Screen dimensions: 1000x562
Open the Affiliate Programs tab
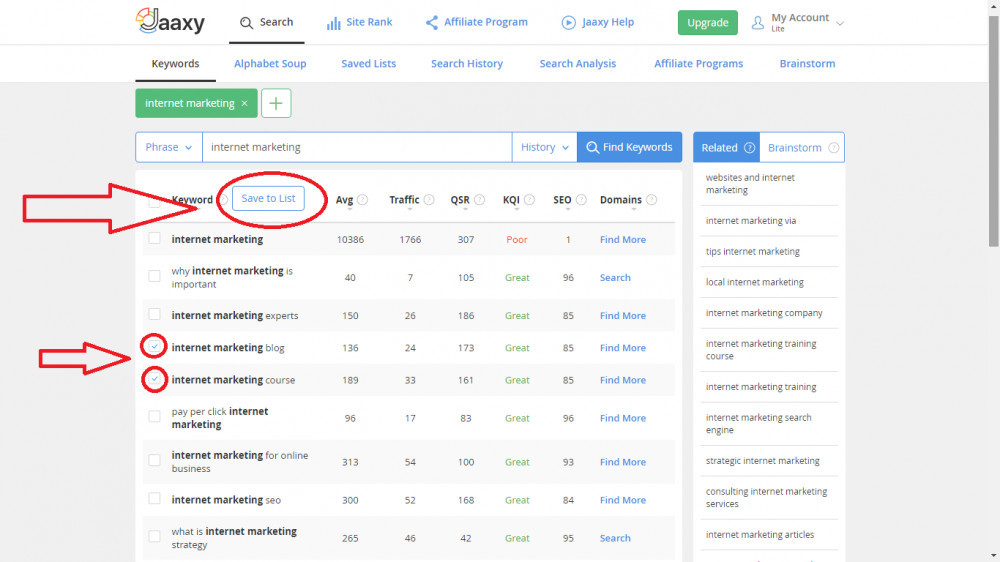coord(698,64)
